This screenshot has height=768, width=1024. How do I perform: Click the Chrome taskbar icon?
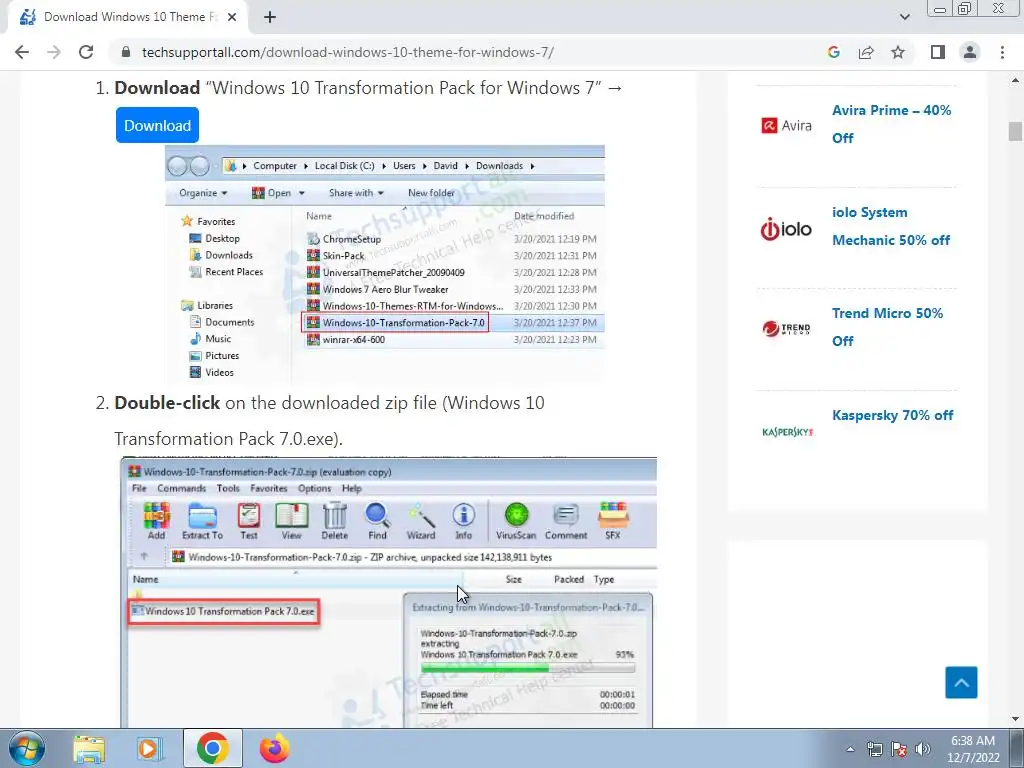click(x=212, y=748)
